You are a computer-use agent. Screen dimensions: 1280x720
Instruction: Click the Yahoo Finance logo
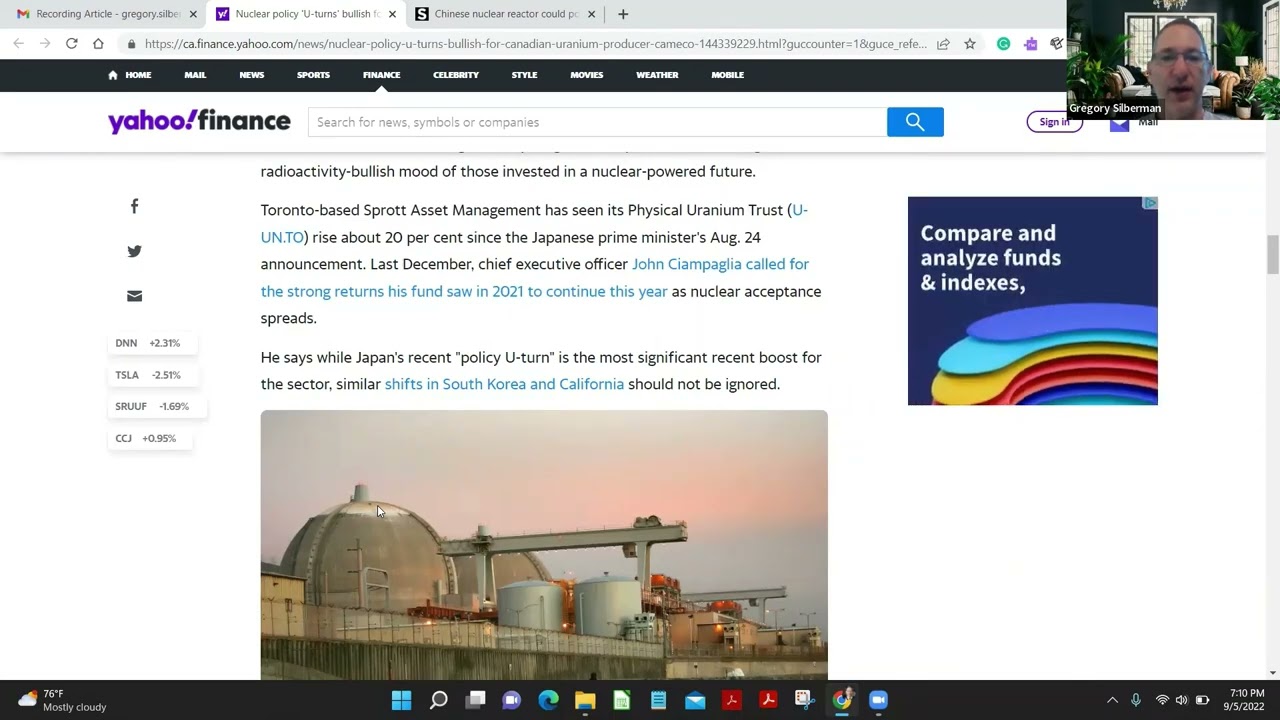tap(199, 121)
